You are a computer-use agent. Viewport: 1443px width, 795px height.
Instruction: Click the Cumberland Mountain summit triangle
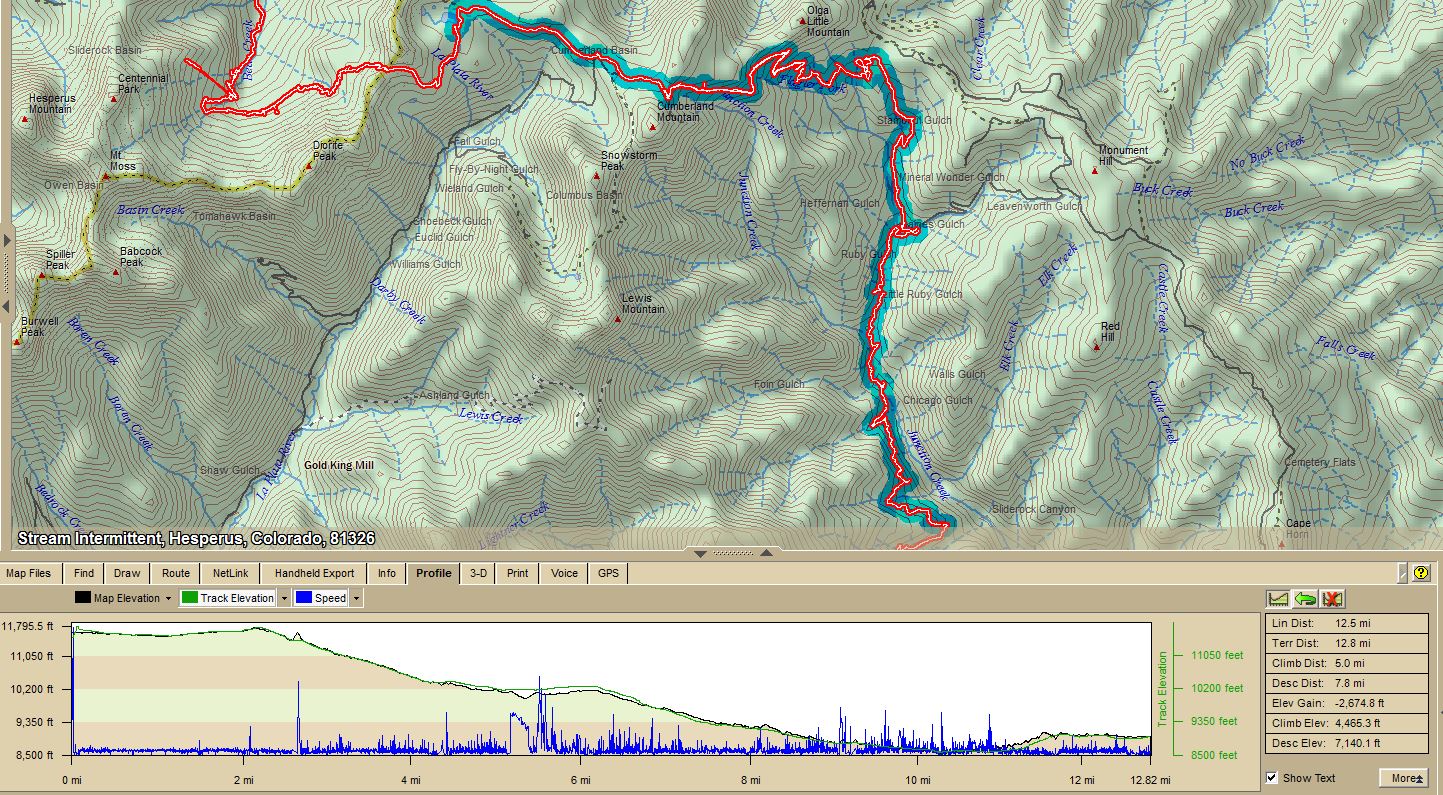click(652, 127)
